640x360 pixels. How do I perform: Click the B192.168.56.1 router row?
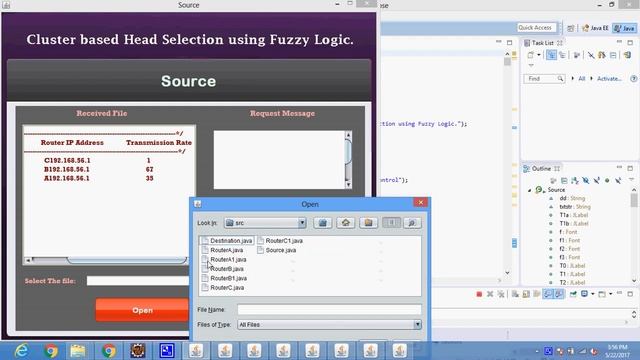click(x=98, y=169)
